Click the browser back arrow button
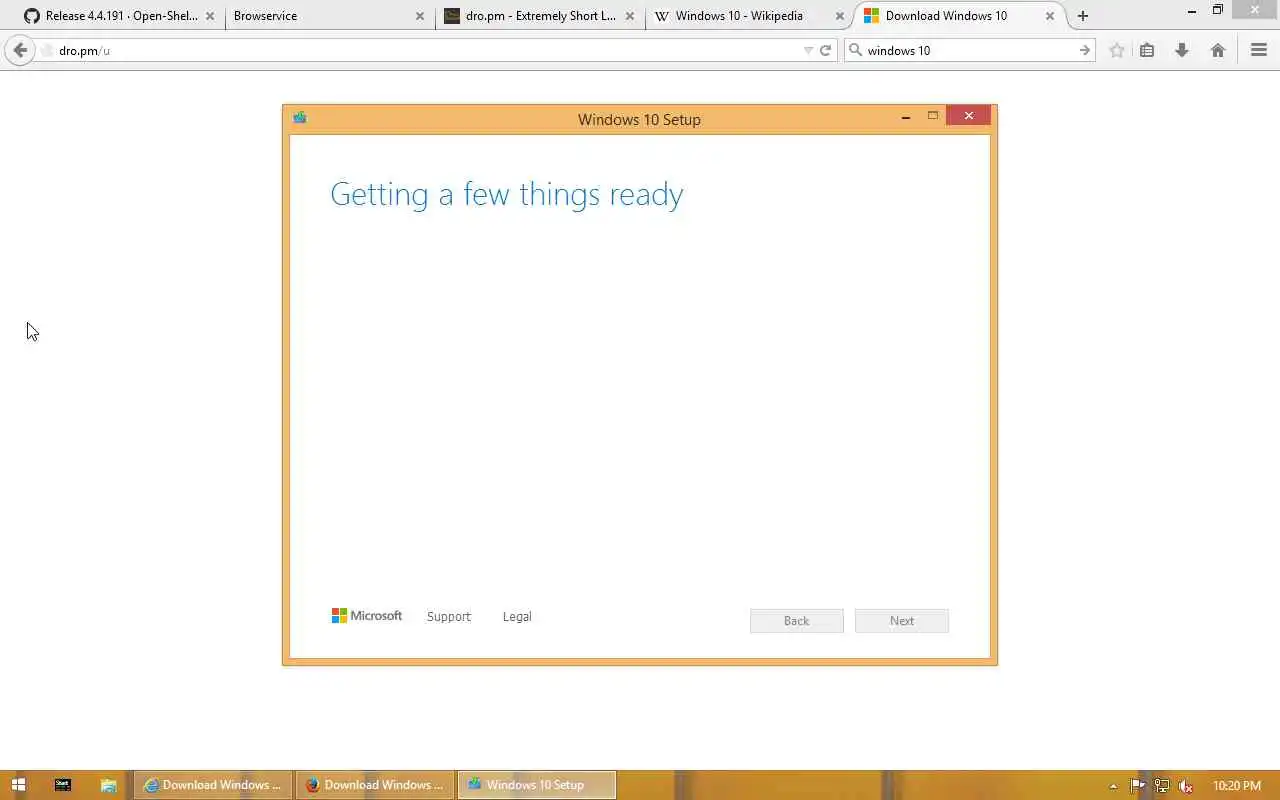This screenshot has width=1280, height=800. (x=20, y=50)
